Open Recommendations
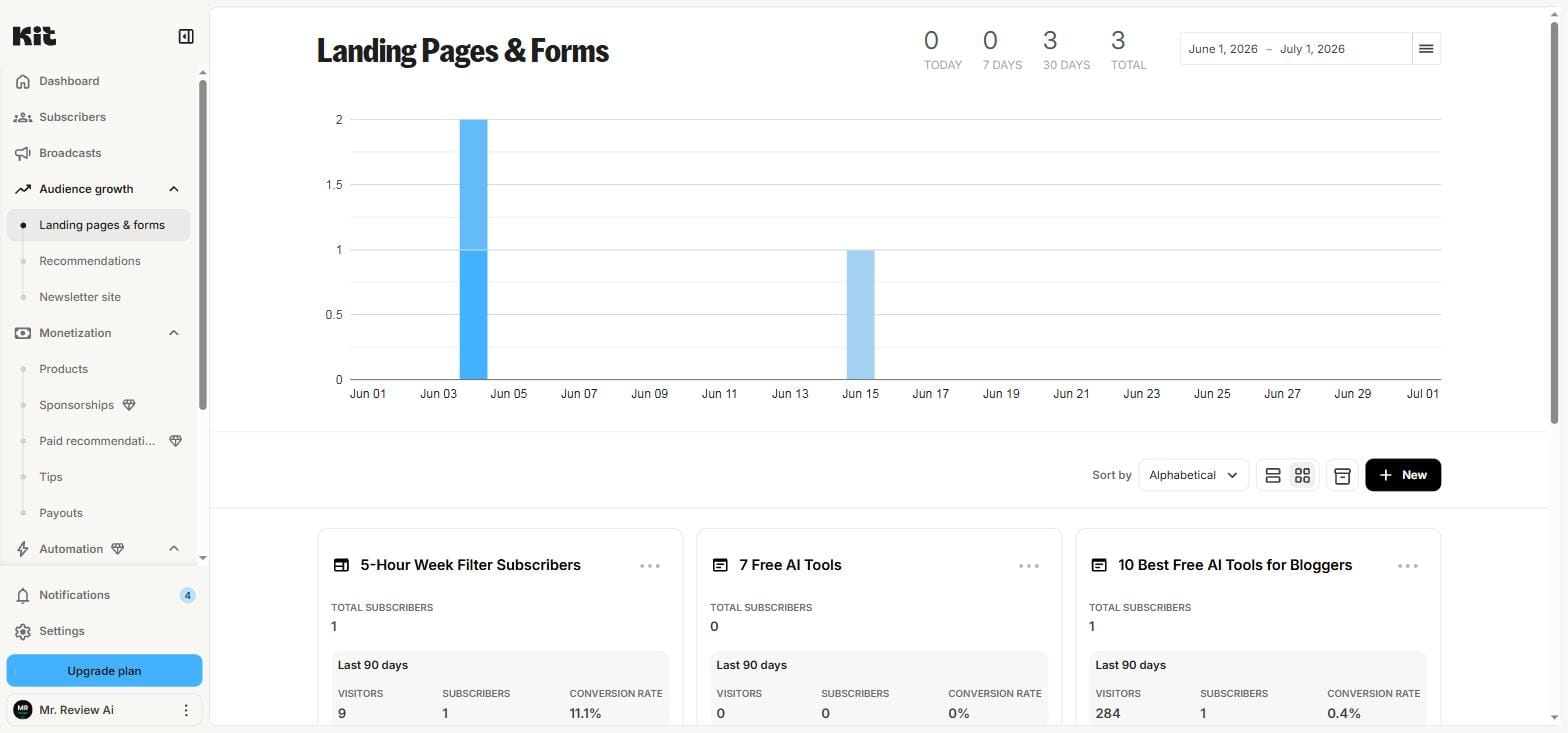The height and width of the screenshot is (733, 1568). coord(90,261)
